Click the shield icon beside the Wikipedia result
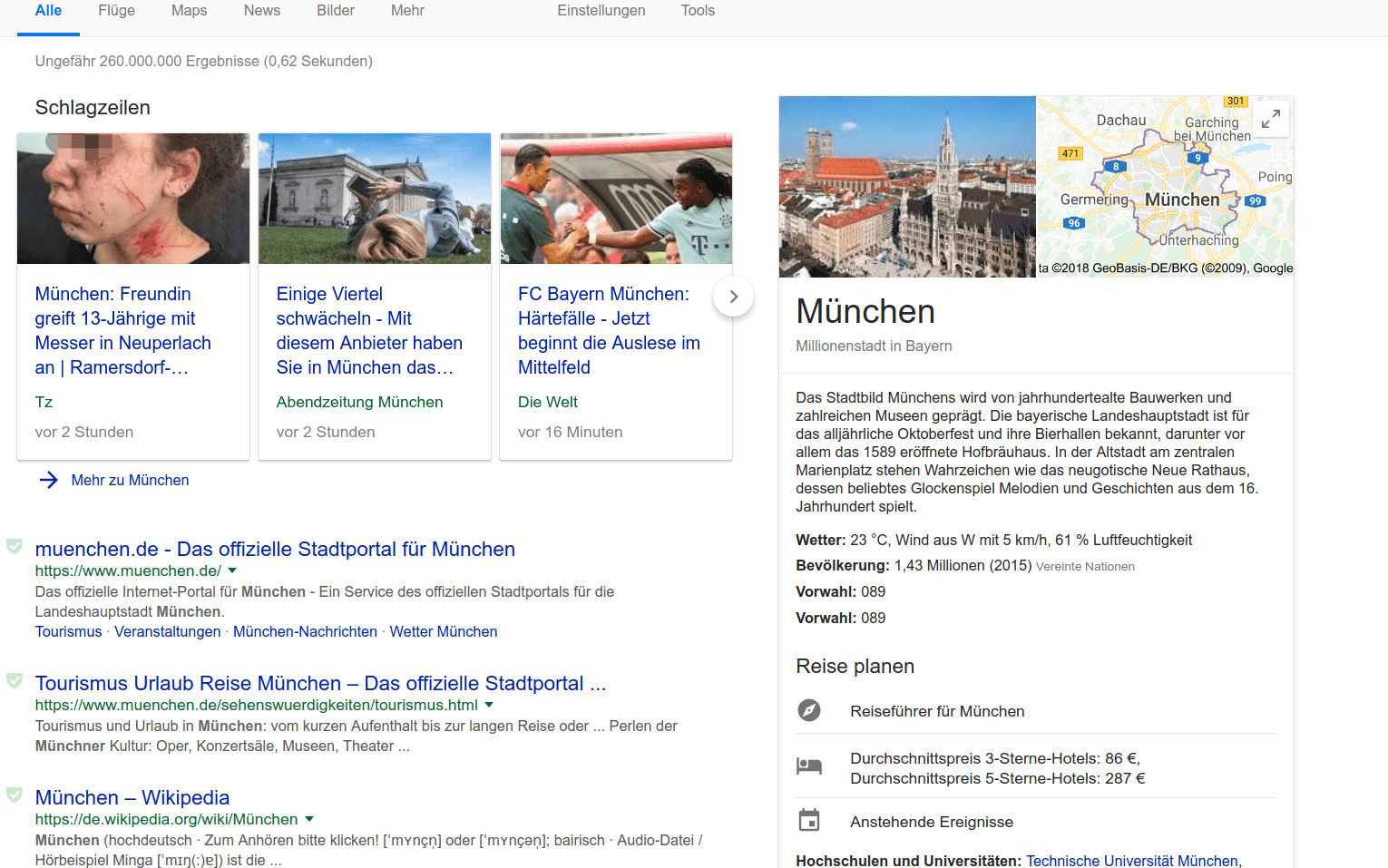Viewport: 1388px width, 868px height. point(15,795)
